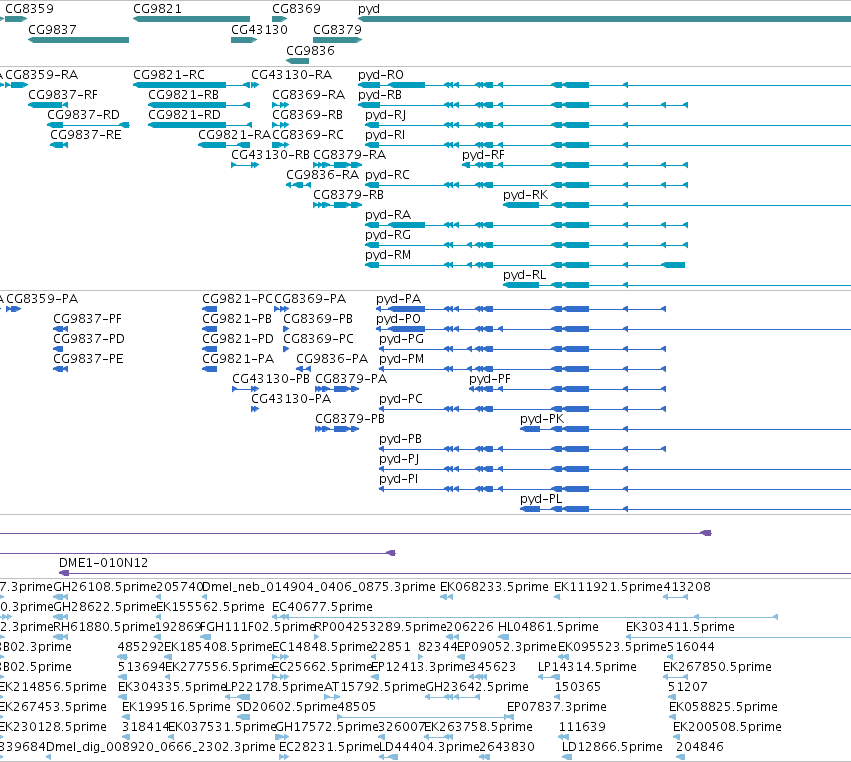Screen dimensions: 851x762
Task: Click transcript CG8379-RB label
Action: [348, 194]
